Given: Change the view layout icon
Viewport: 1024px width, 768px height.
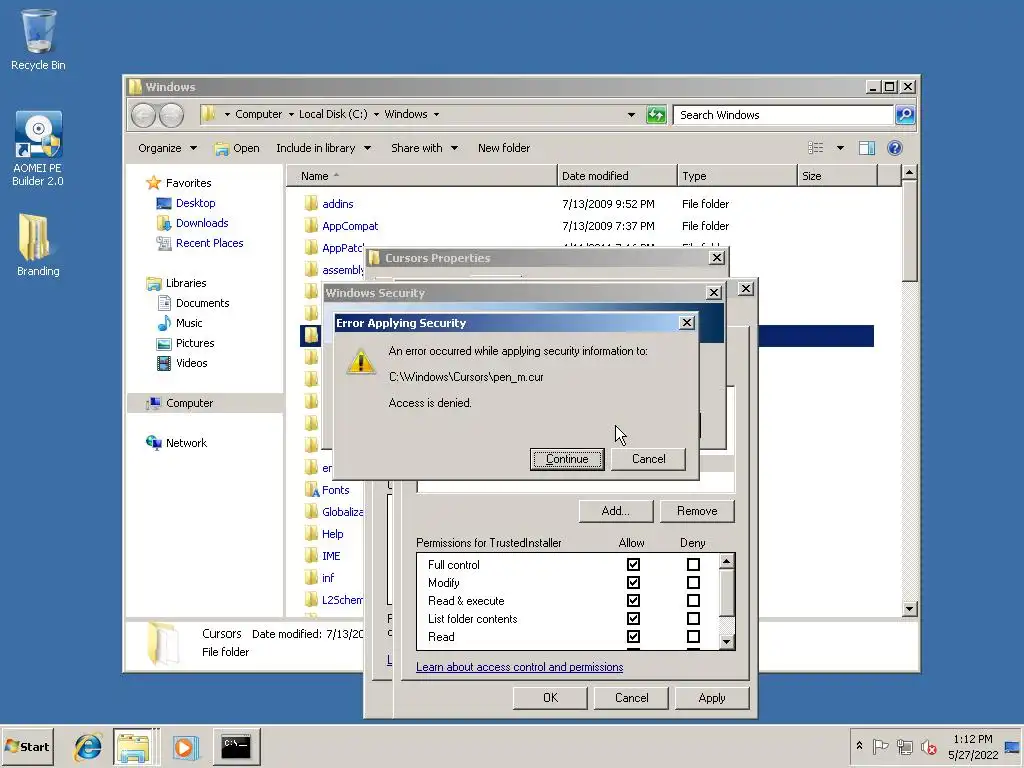Looking at the screenshot, I should click(x=816, y=148).
